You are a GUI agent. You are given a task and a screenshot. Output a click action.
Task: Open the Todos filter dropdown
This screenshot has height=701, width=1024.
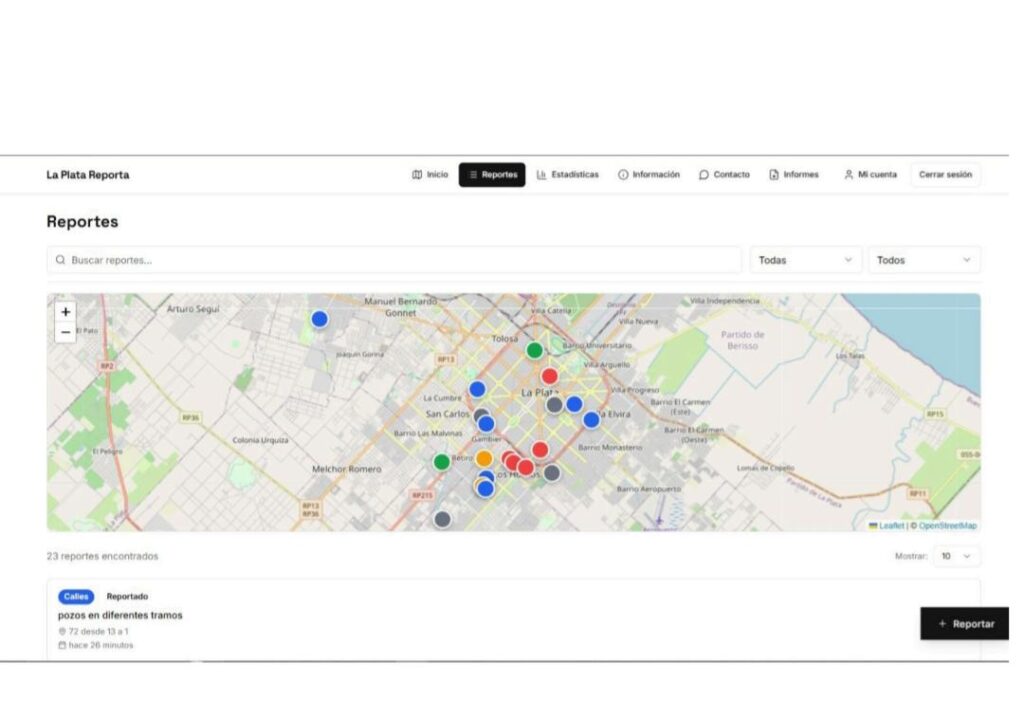tap(923, 260)
